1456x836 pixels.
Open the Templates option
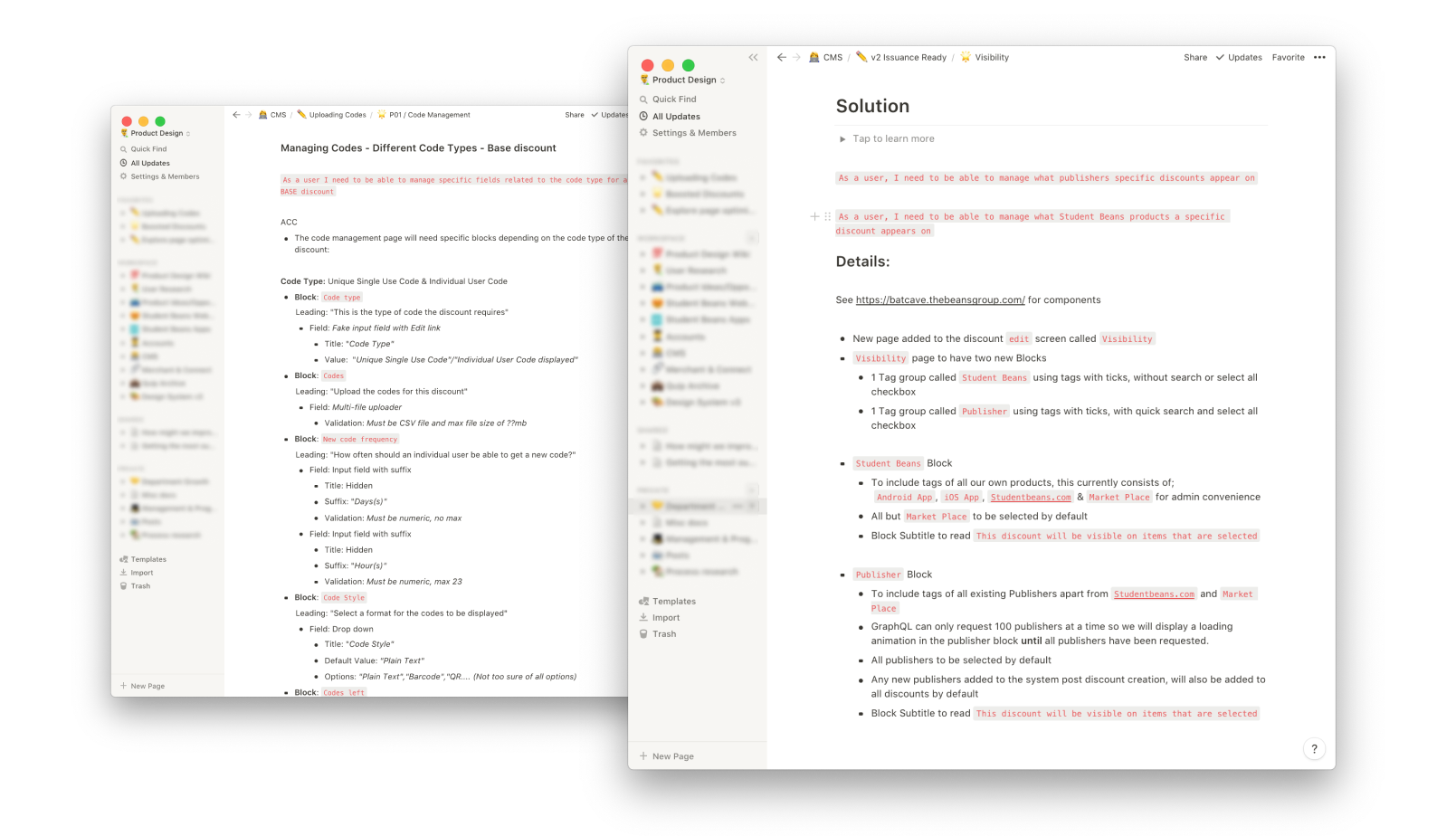click(673, 601)
